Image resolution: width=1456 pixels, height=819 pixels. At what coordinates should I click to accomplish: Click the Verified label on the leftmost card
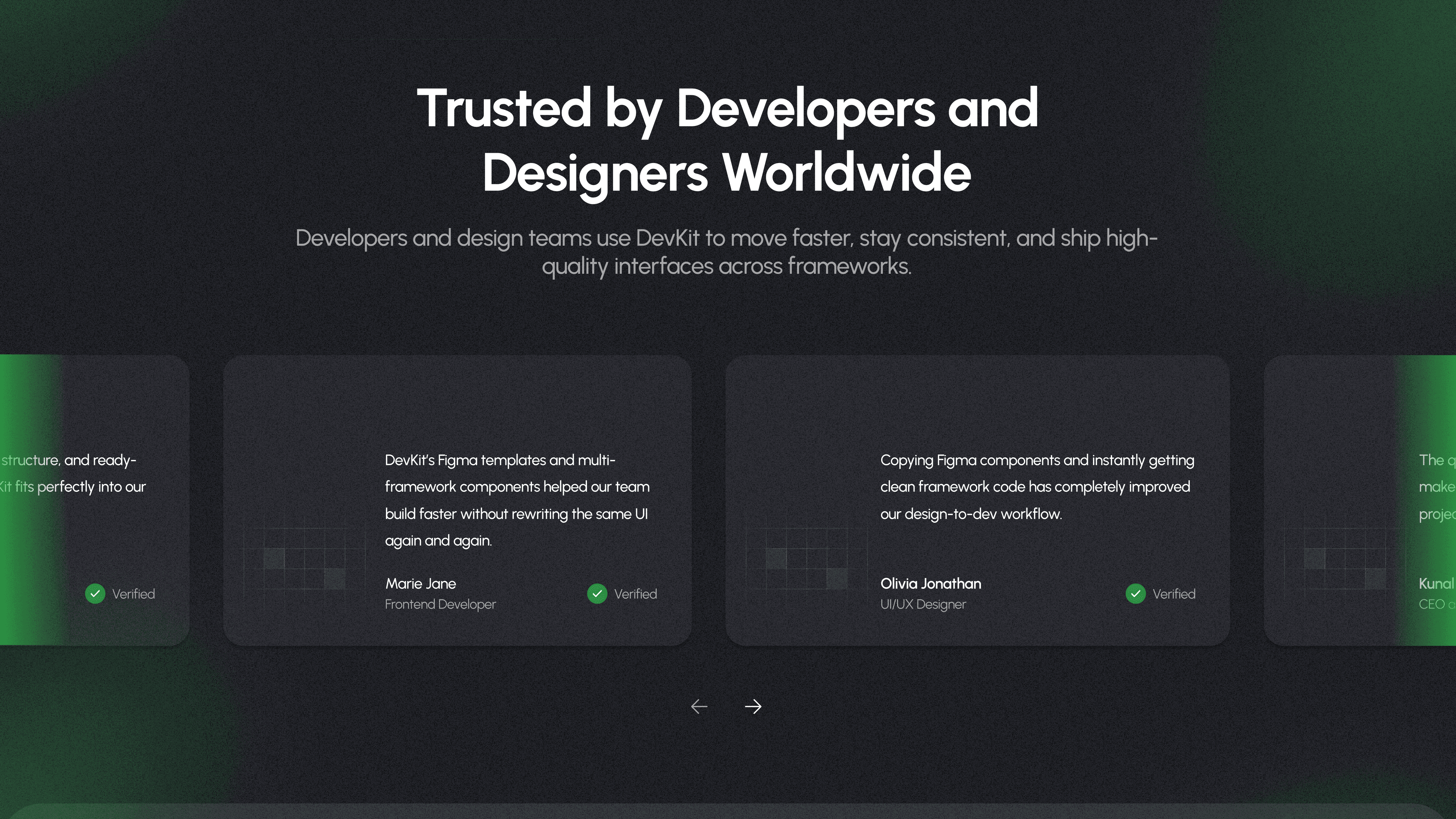click(133, 594)
